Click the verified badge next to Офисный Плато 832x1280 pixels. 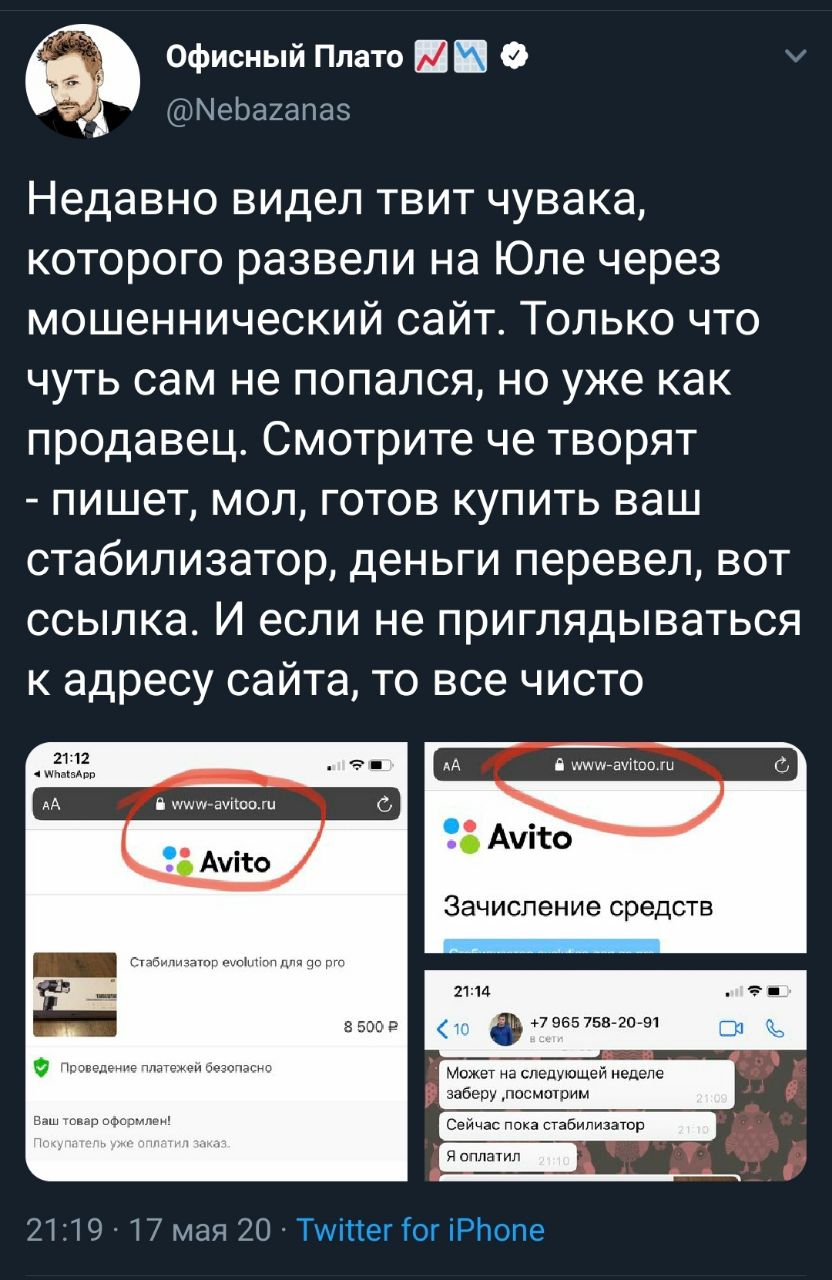point(512,58)
